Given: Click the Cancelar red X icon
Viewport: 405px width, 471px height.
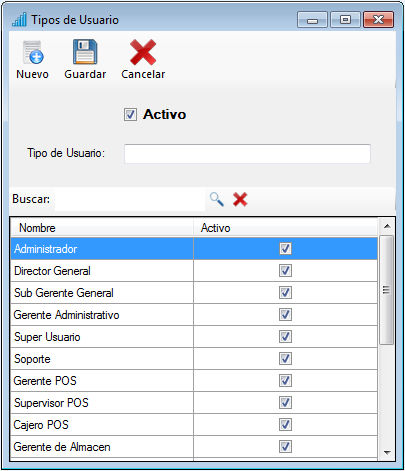Looking at the screenshot, I should (x=143, y=52).
